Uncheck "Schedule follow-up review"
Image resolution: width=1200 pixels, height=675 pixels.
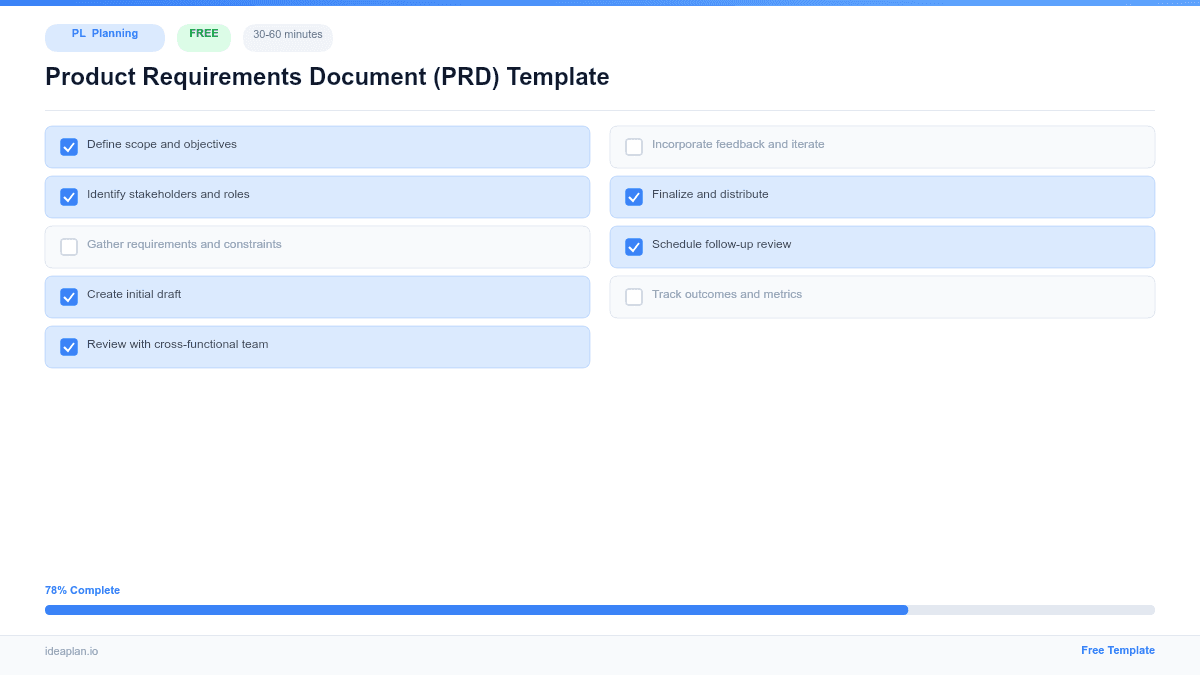coord(633,246)
